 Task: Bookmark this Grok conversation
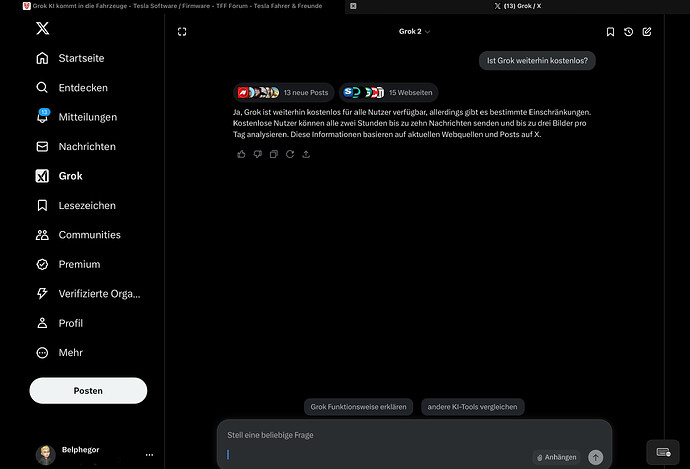click(x=610, y=32)
